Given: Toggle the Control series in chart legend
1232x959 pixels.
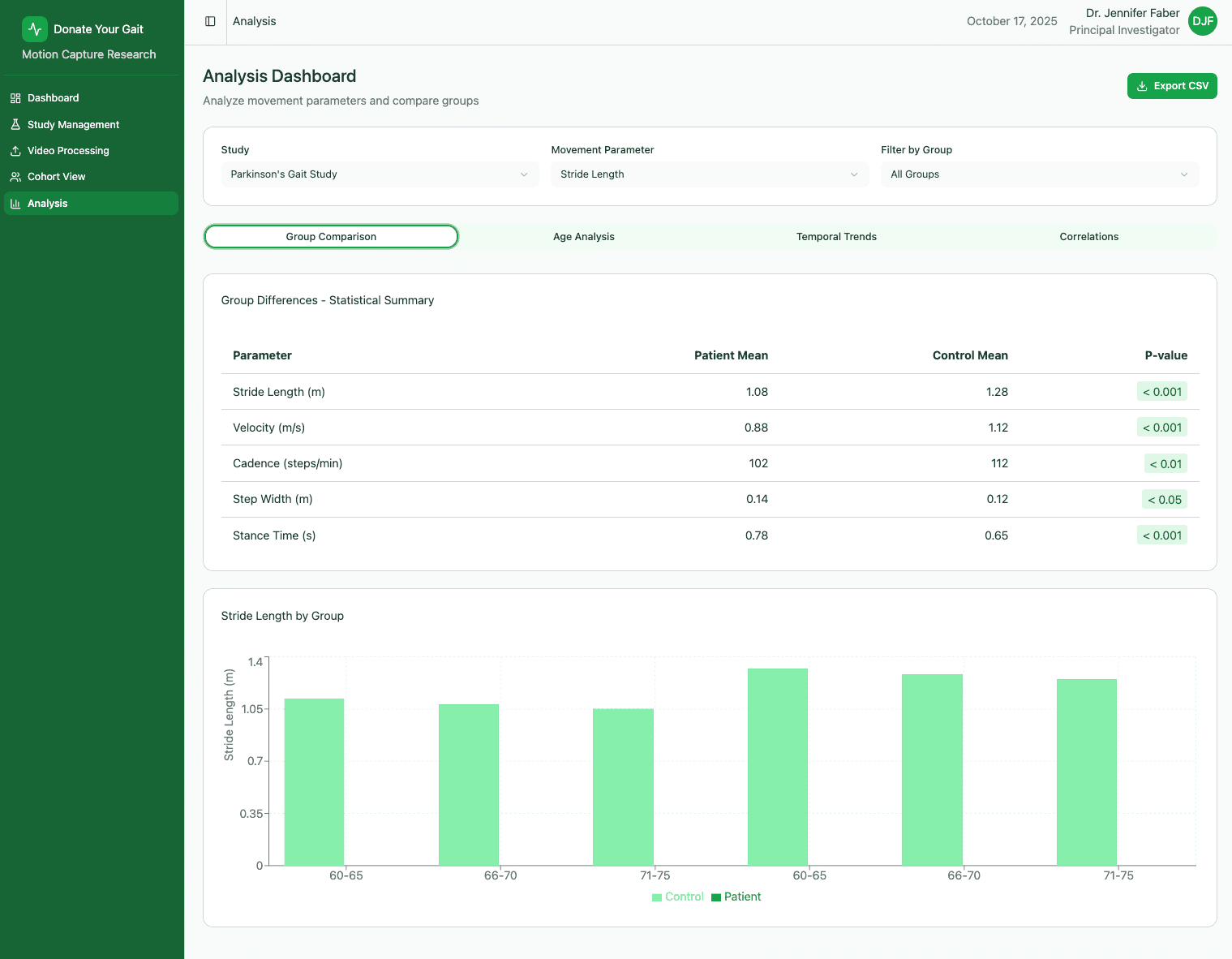Looking at the screenshot, I should point(678,897).
